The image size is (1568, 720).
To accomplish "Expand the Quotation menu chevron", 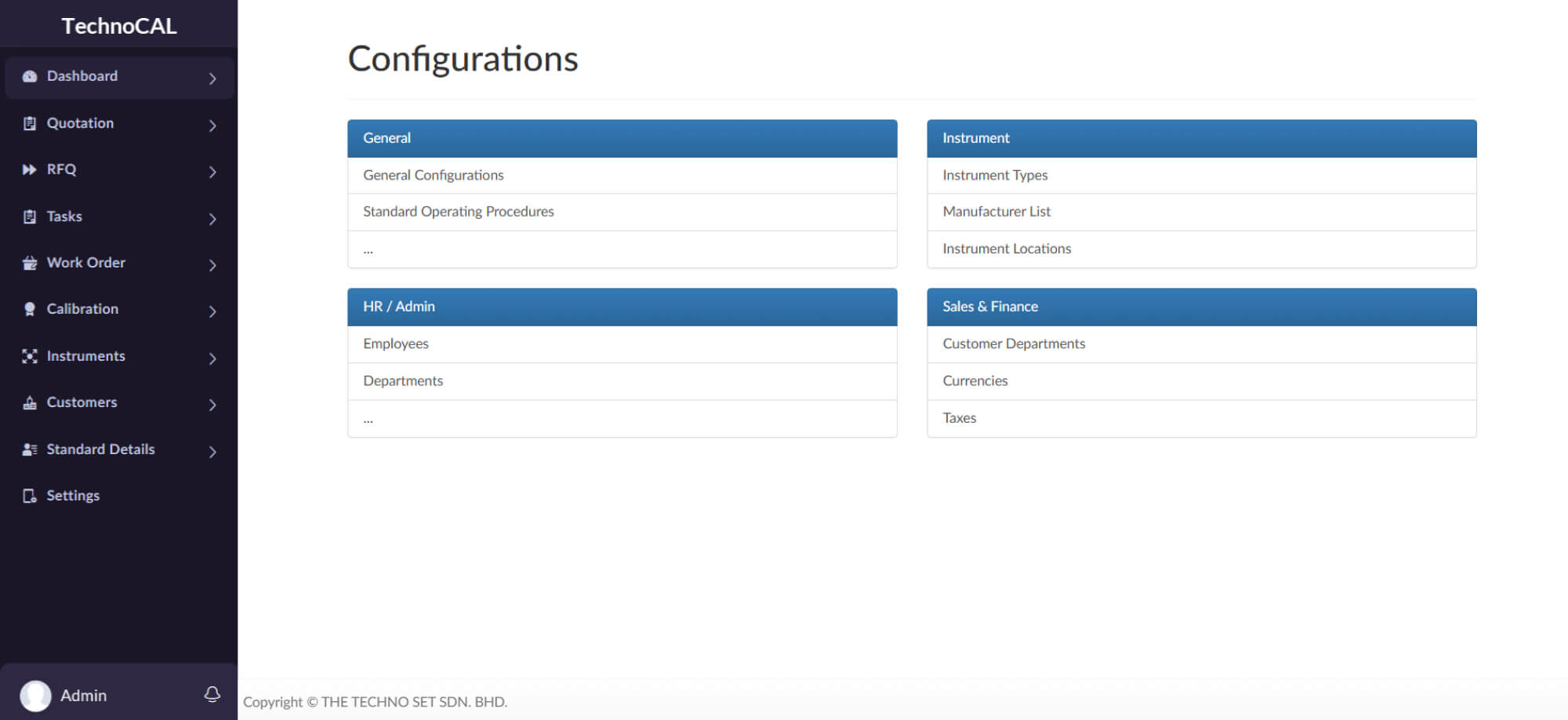I will [x=212, y=125].
